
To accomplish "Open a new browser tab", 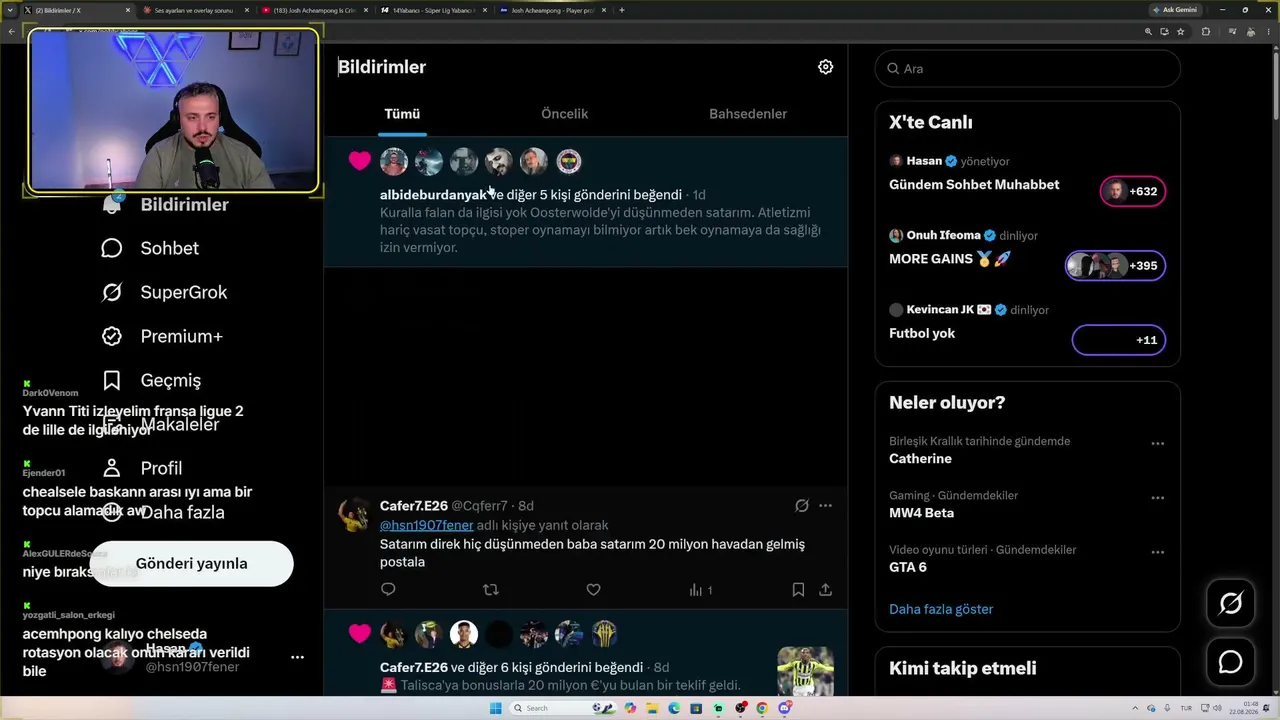I will pos(622,10).
